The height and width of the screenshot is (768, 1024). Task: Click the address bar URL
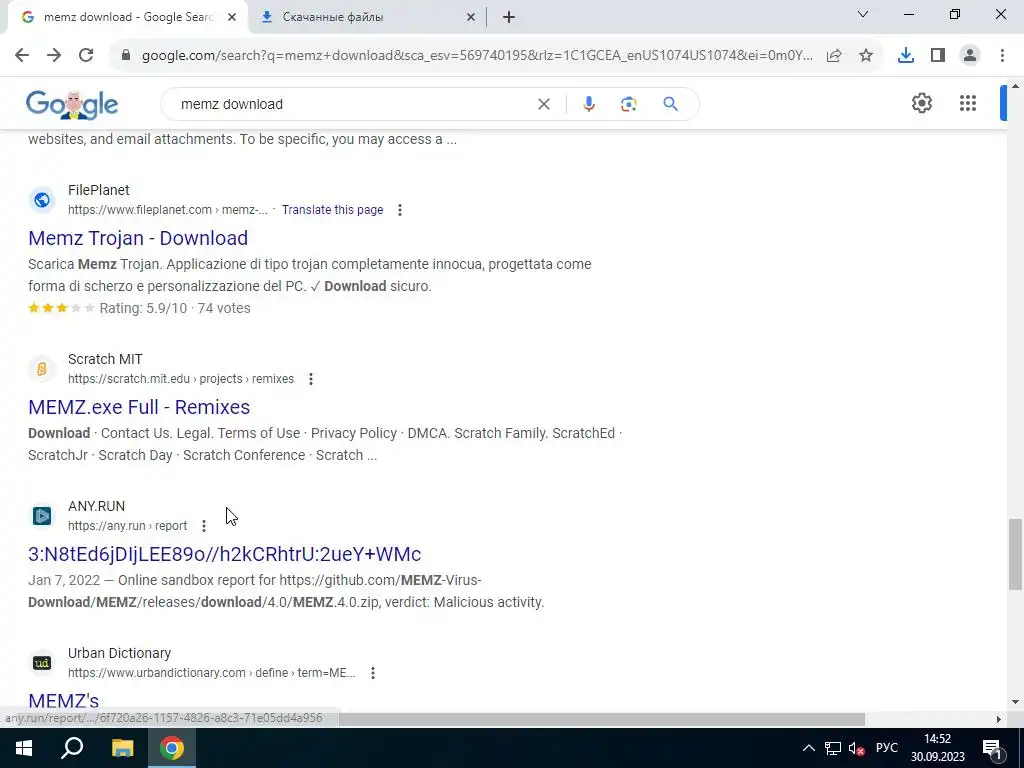tap(477, 56)
